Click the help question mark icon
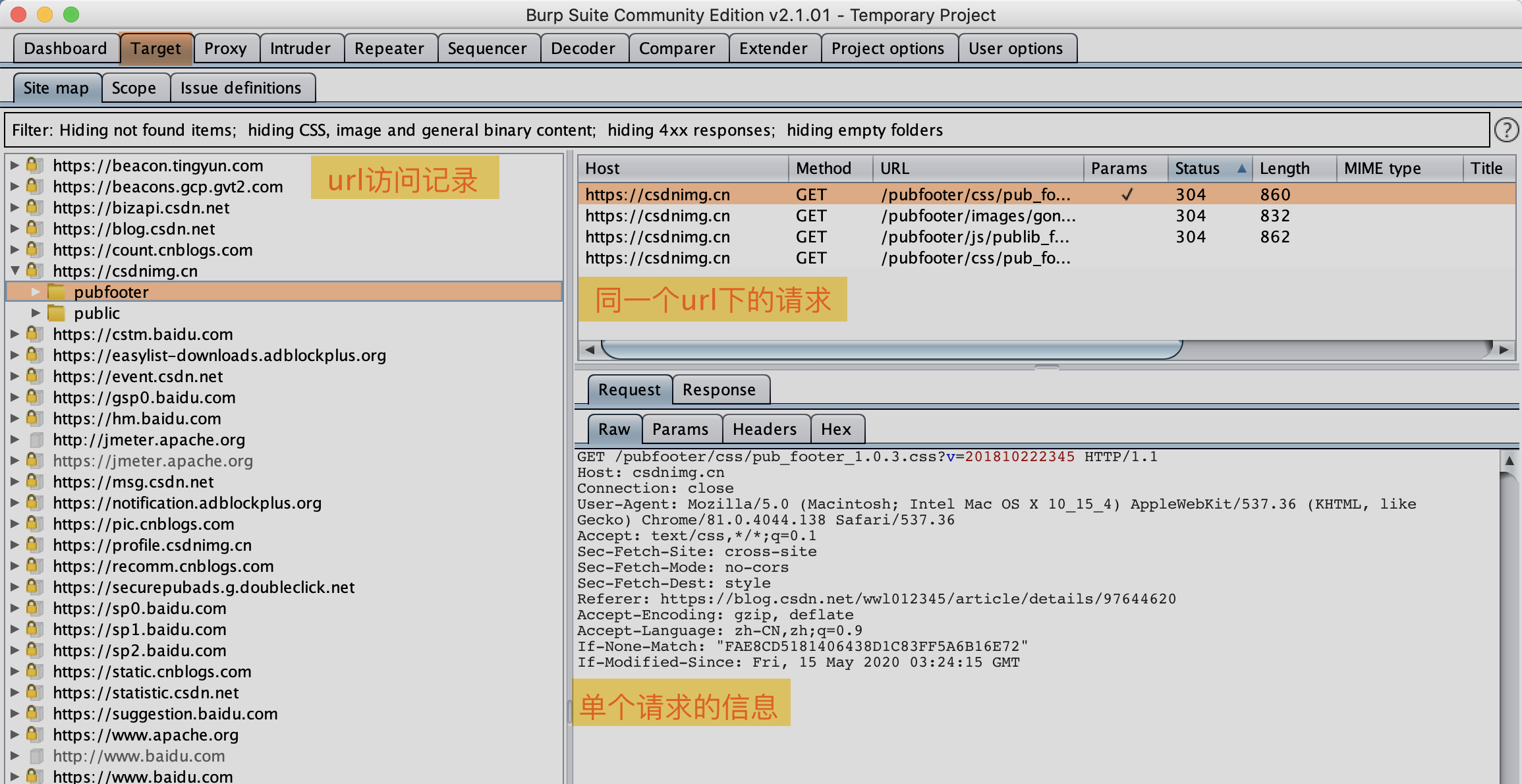Screen dimensions: 1522x784 point(1506,130)
